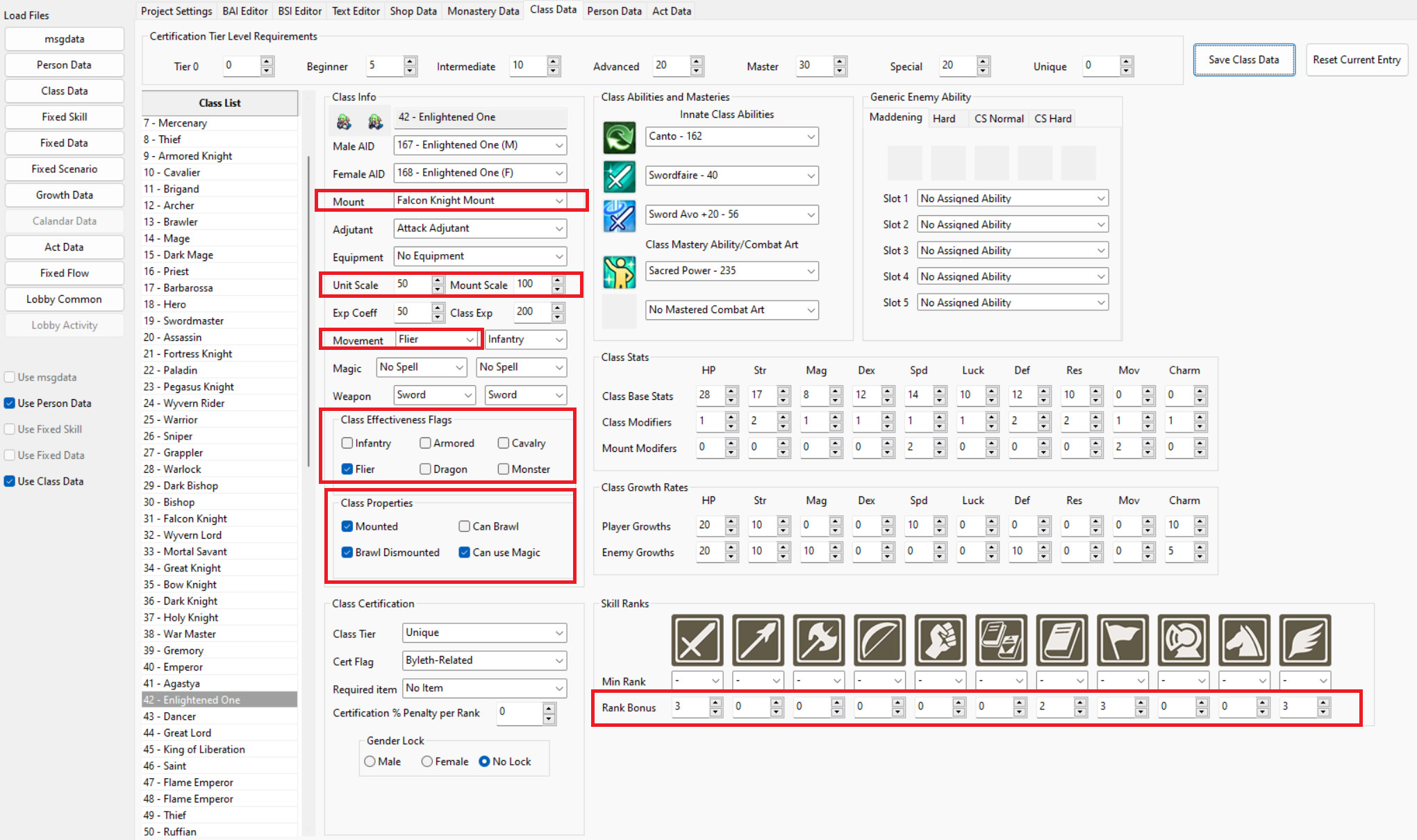Click the Sacred Power mastery icon
Screen dimensions: 1417x840
point(619,271)
